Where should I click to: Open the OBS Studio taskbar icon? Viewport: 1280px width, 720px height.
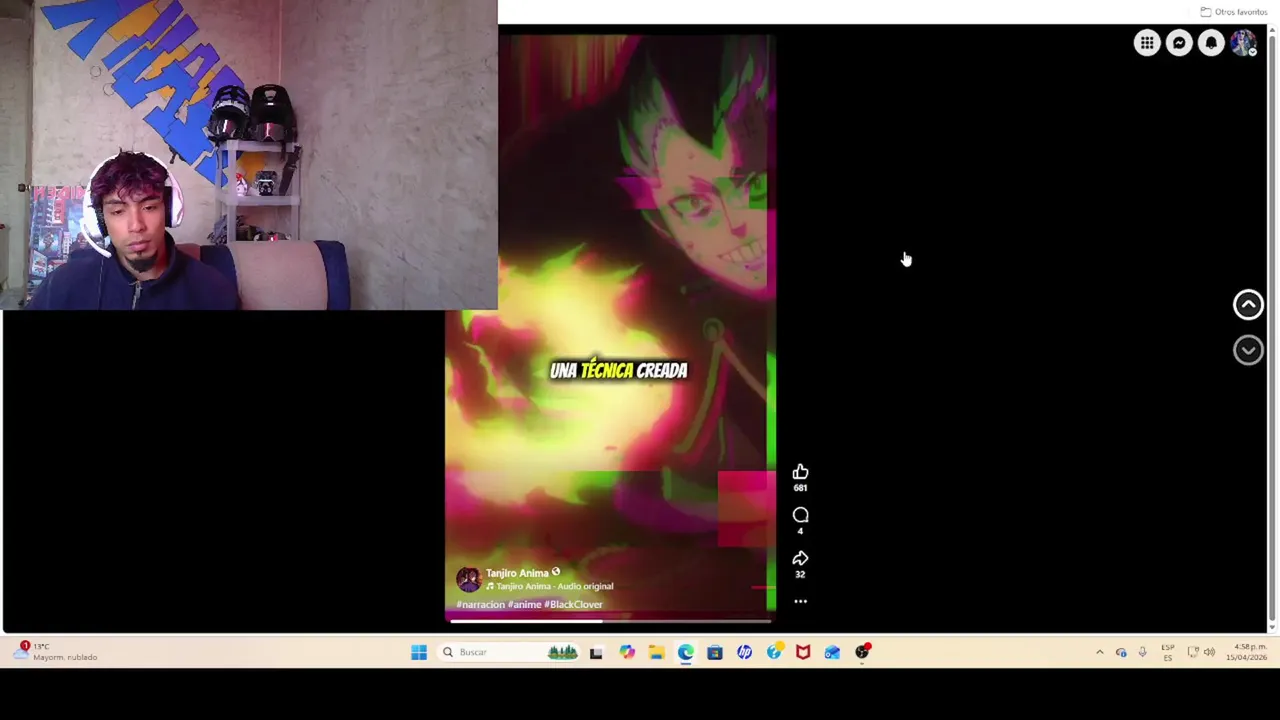tap(862, 652)
